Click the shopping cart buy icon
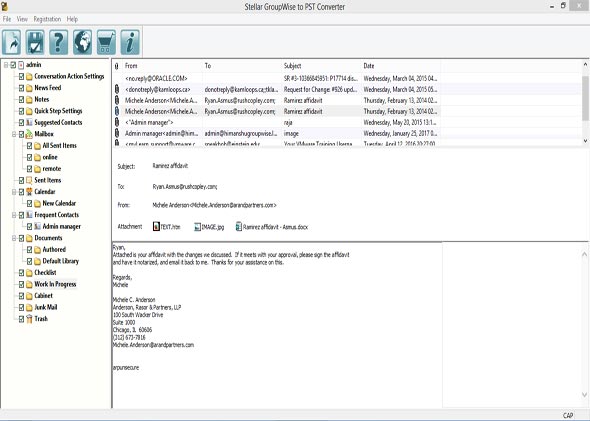 pos(106,42)
